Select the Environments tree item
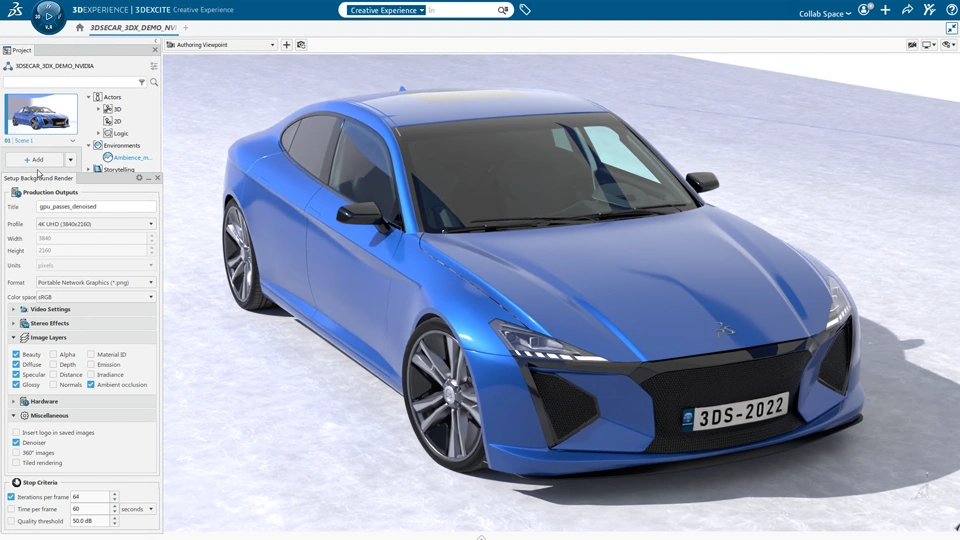 [x=121, y=145]
